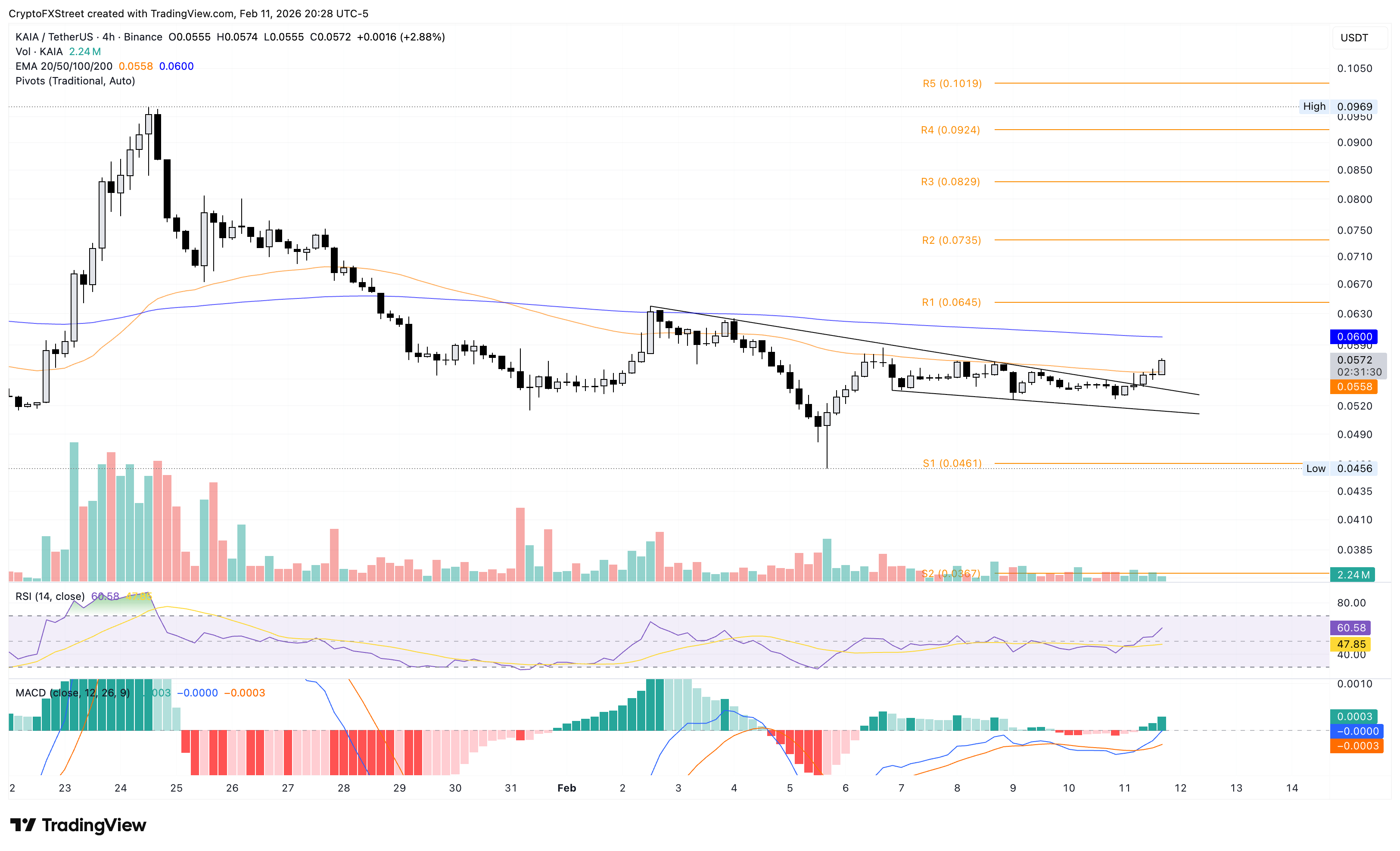1400x851 pixels.
Task: Click the orange -0.0003 MACD signal tag
Action: (x=1357, y=746)
